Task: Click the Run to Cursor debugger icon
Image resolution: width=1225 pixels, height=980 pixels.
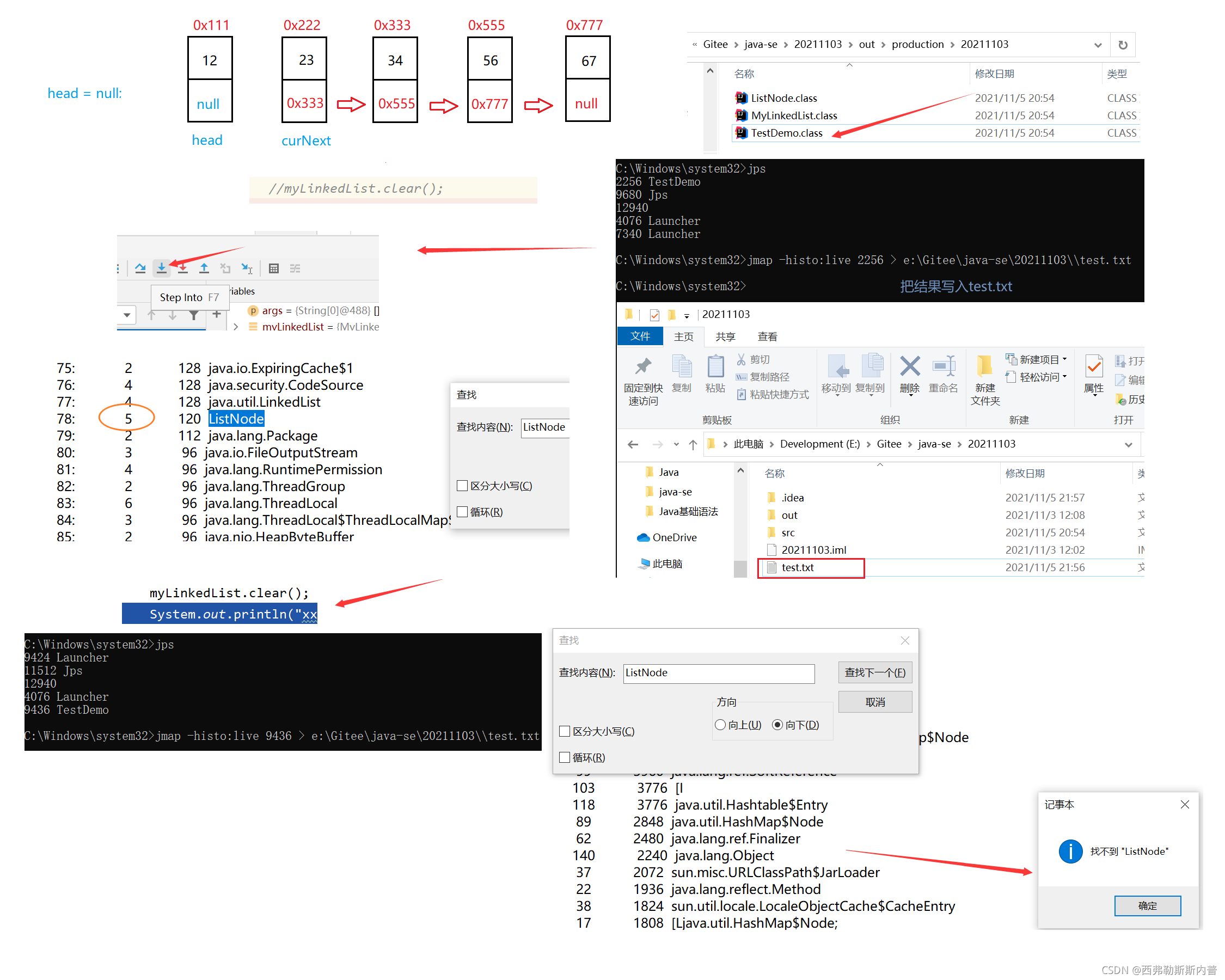Action: pyautogui.click(x=247, y=268)
